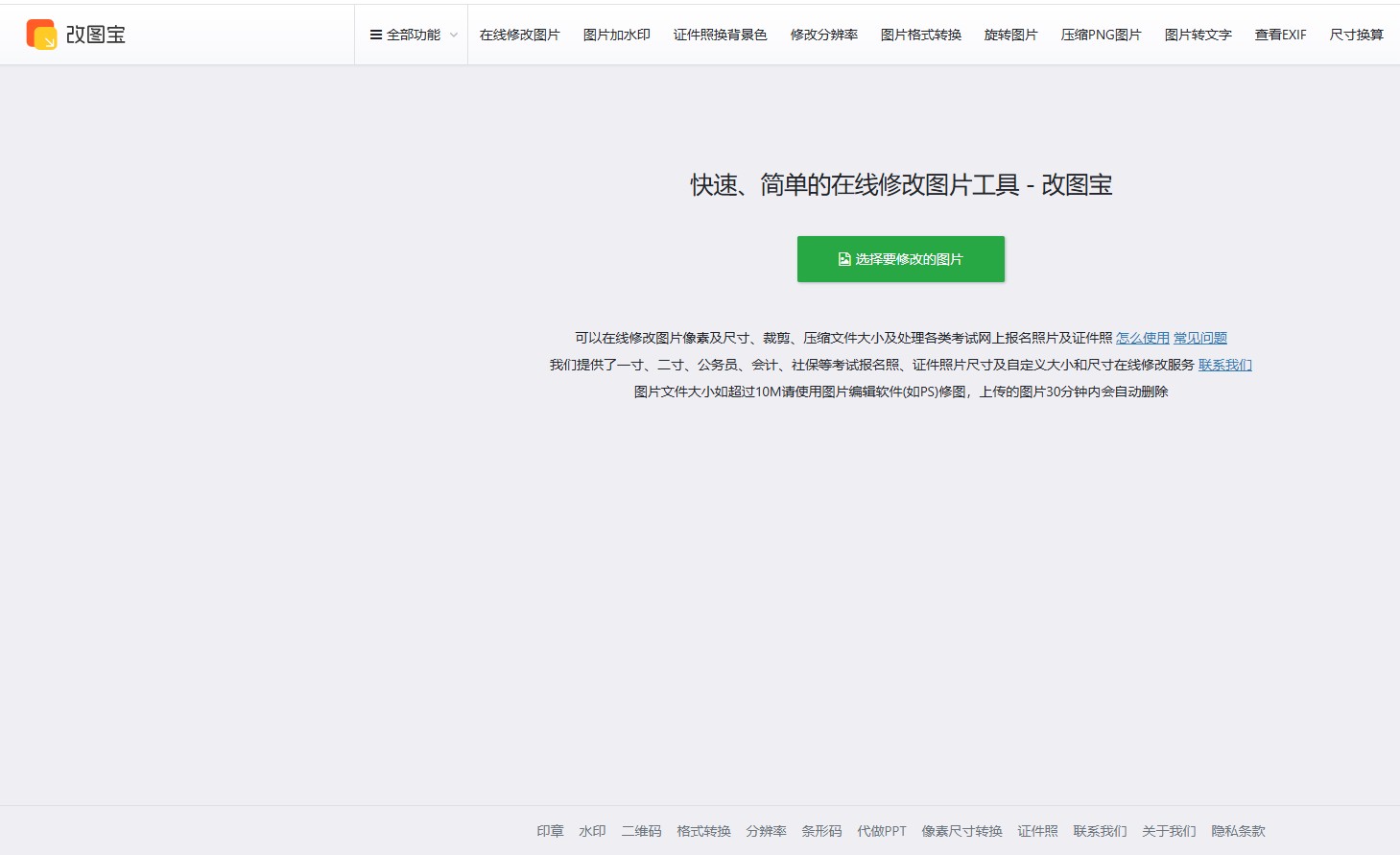Open 旋转图片 navigation item
This screenshot has width=1400, height=855.
click(x=1011, y=35)
